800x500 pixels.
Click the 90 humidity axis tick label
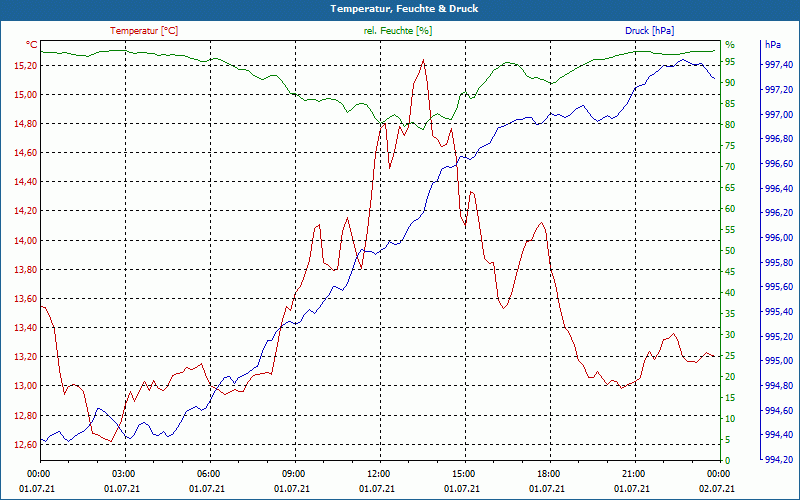point(730,83)
